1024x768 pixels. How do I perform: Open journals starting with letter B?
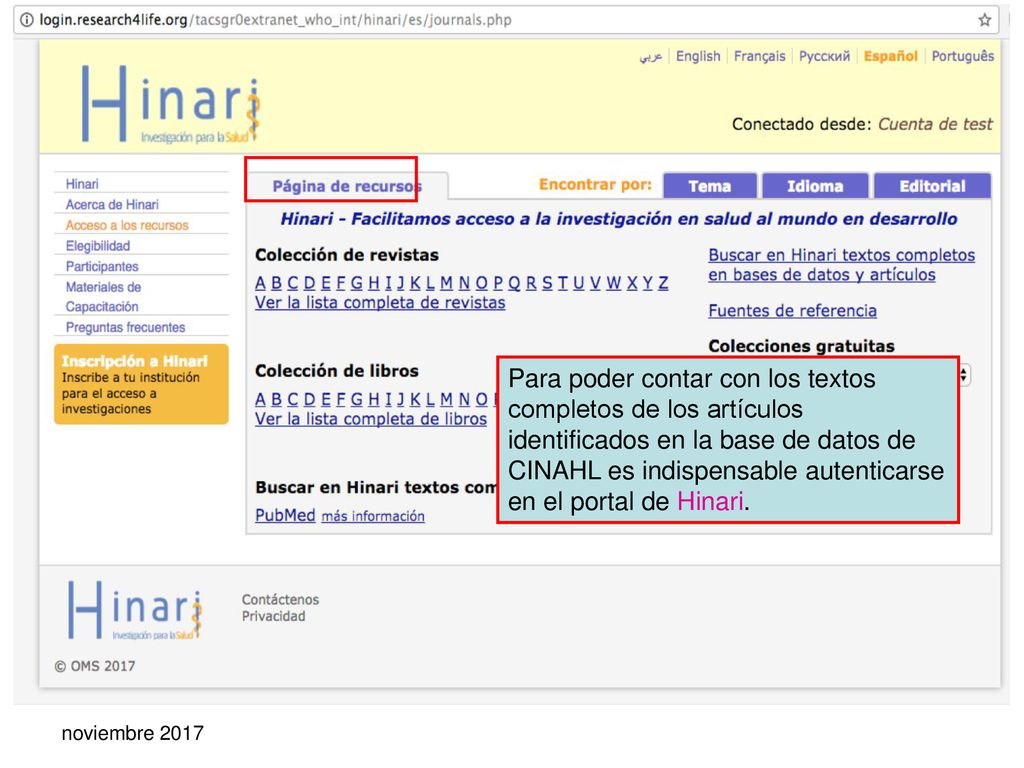pos(276,283)
